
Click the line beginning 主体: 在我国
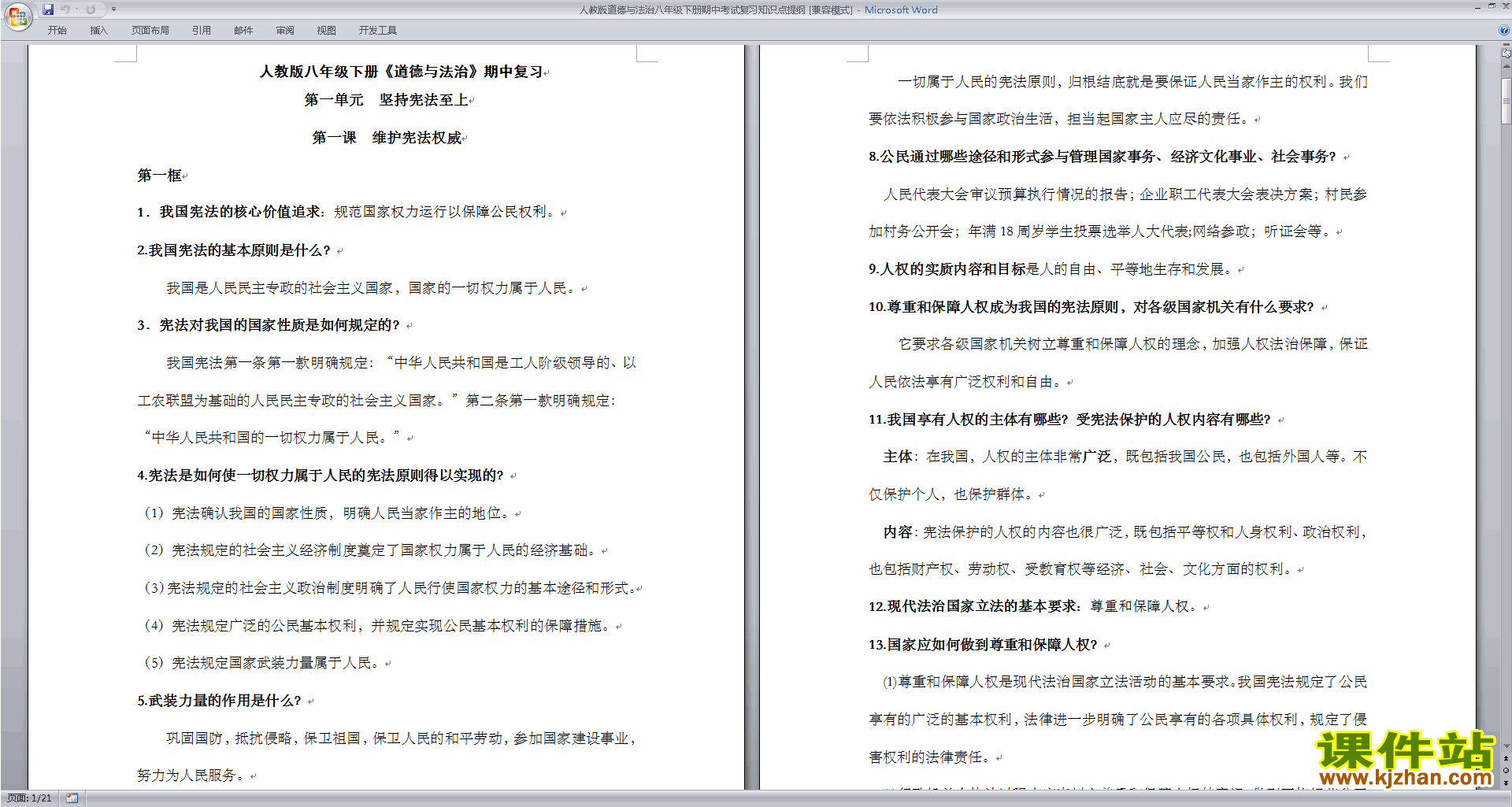[1125, 457]
